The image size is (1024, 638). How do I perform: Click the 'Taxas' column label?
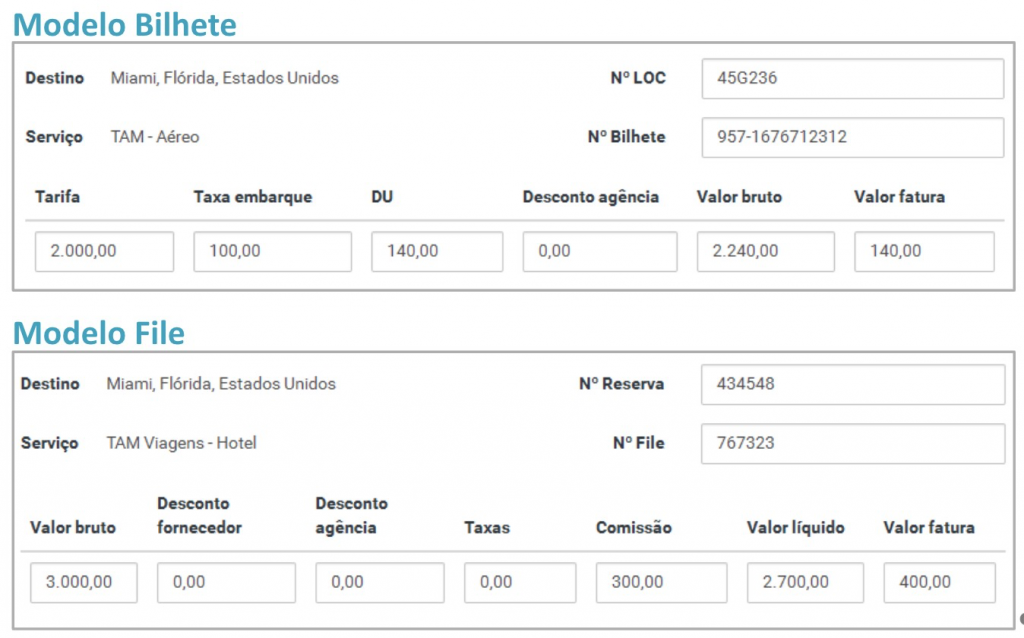click(x=487, y=528)
